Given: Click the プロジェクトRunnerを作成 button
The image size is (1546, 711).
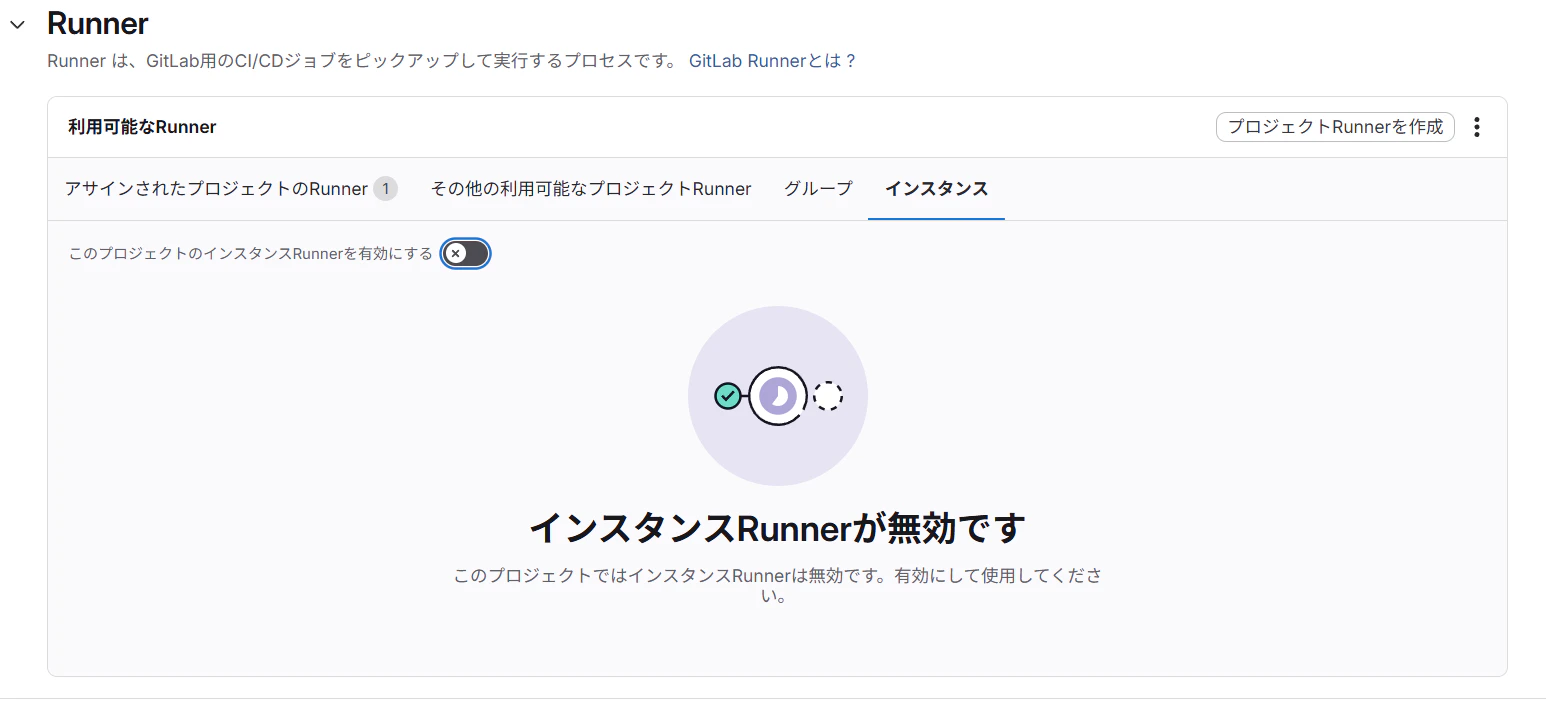Looking at the screenshot, I should (x=1335, y=127).
